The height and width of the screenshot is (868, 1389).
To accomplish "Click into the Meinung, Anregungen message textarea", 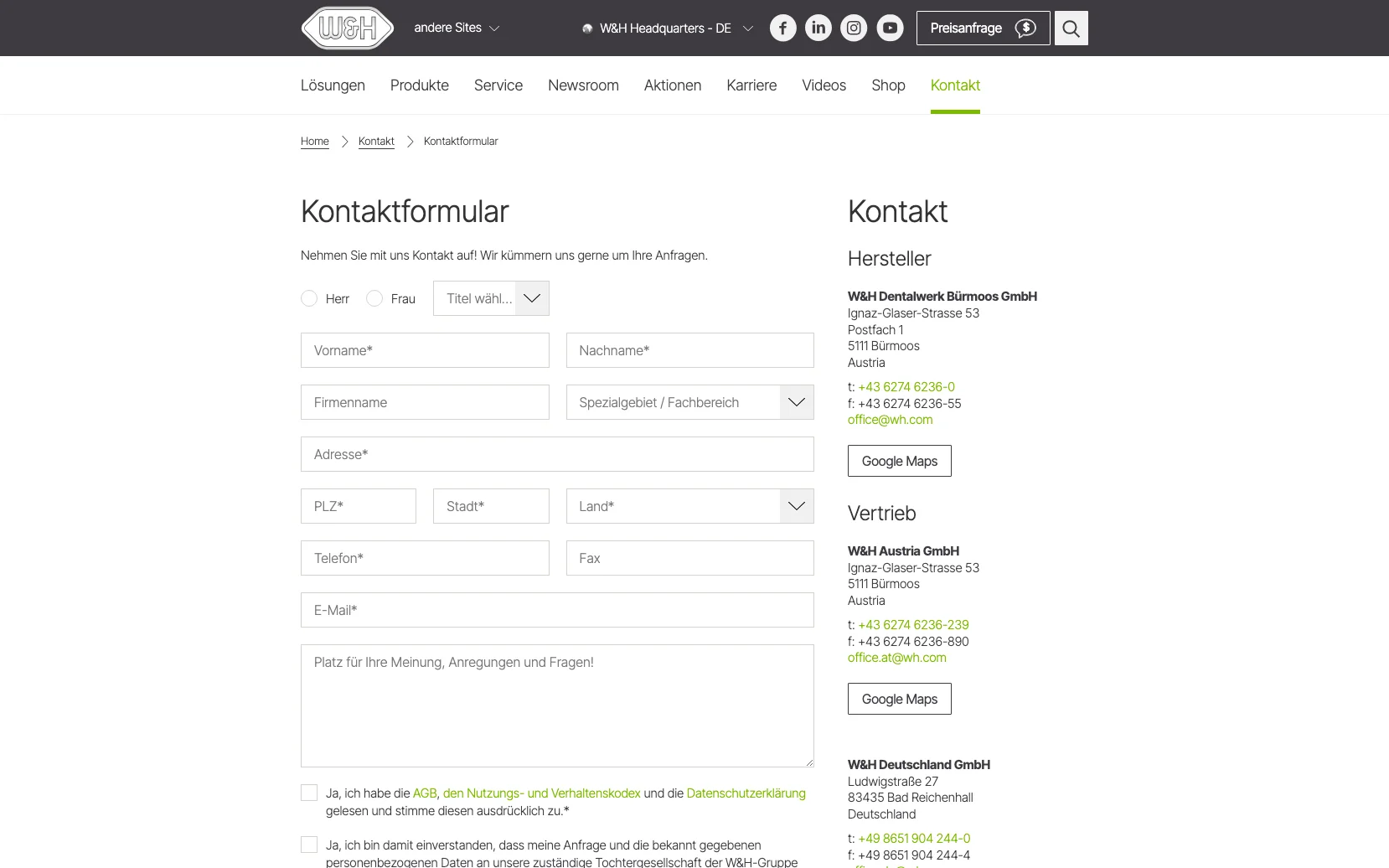I will (x=557, y=705).
